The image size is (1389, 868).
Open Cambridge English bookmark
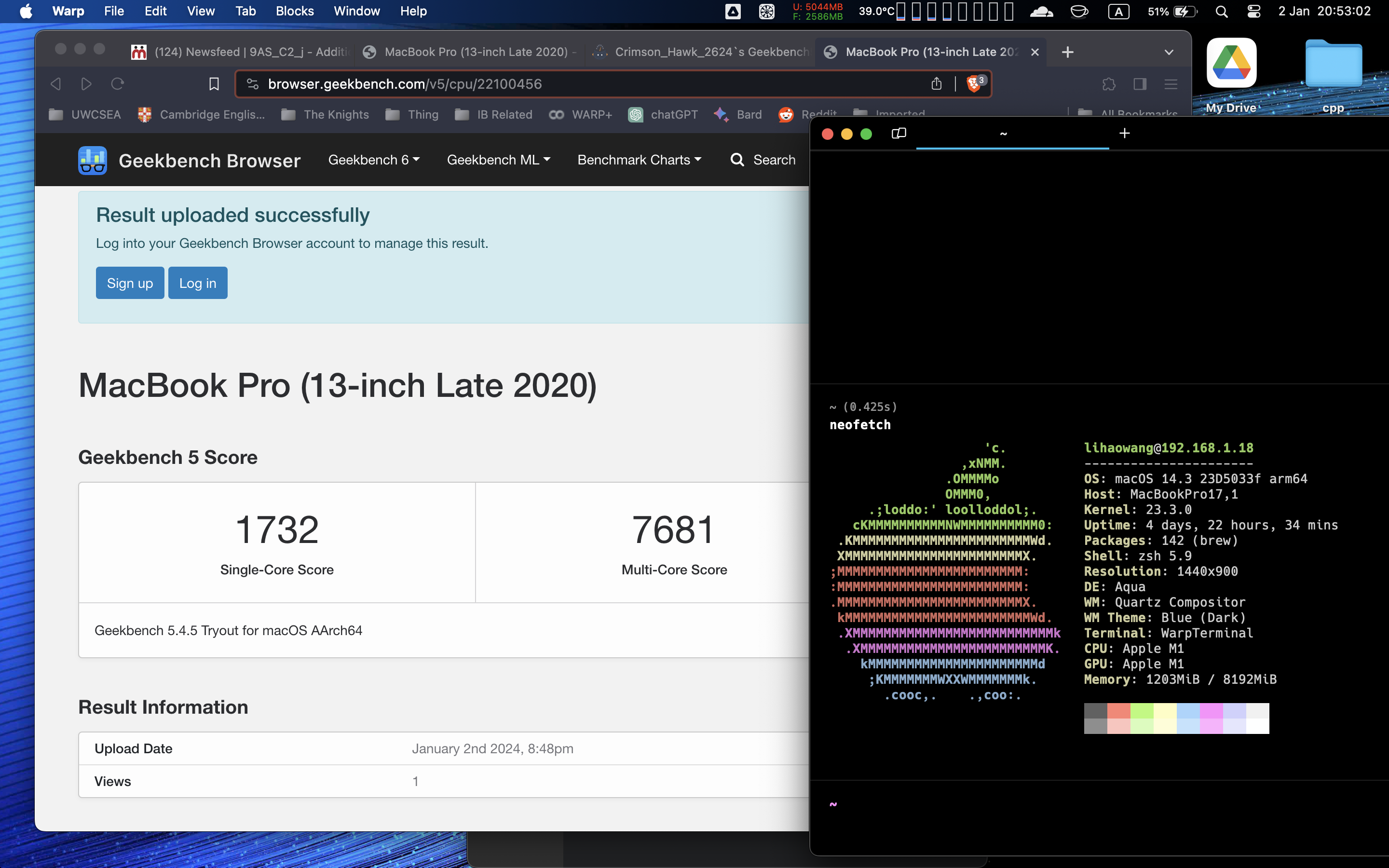click(202, 114)
